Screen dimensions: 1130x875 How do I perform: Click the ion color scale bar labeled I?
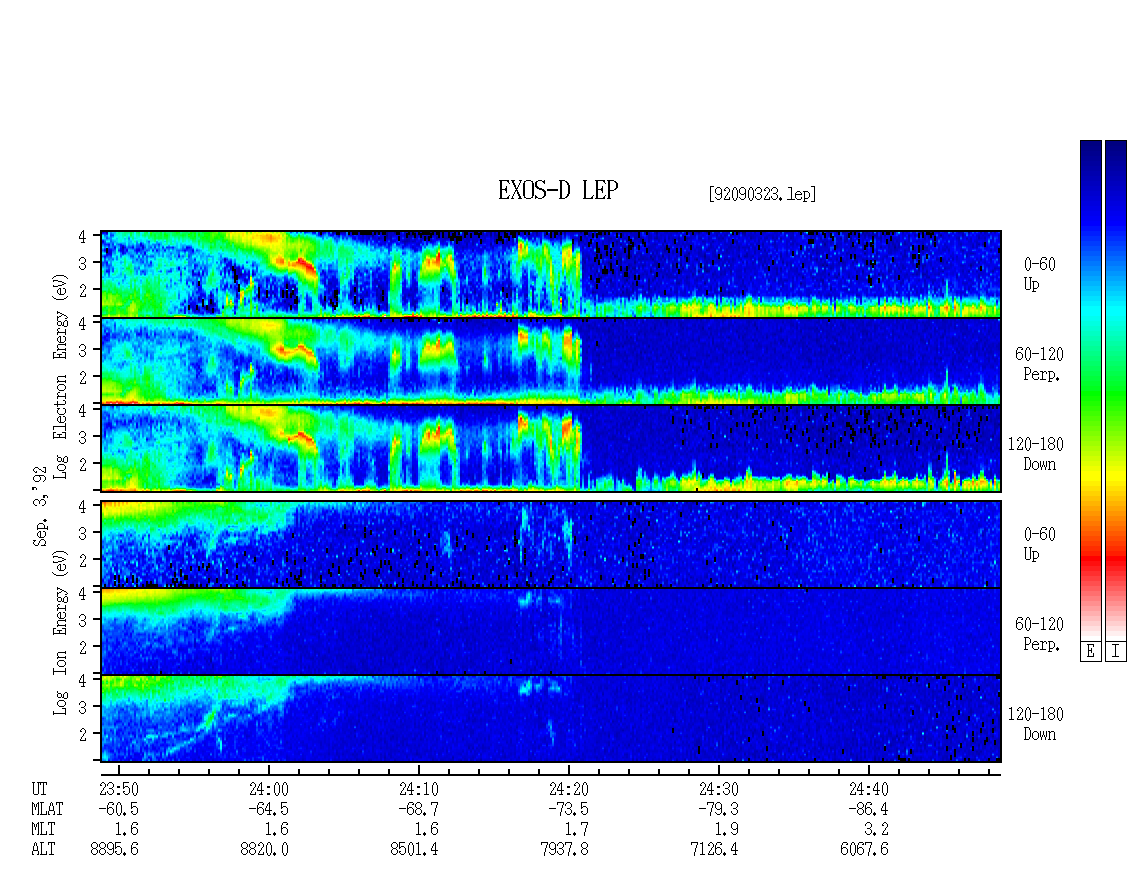click(1116, 389)
